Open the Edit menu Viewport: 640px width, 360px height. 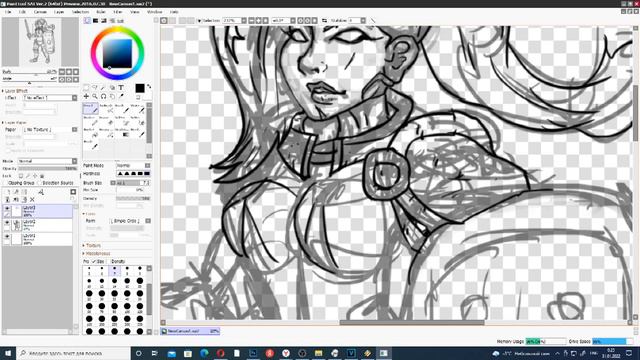pos(22,12)
